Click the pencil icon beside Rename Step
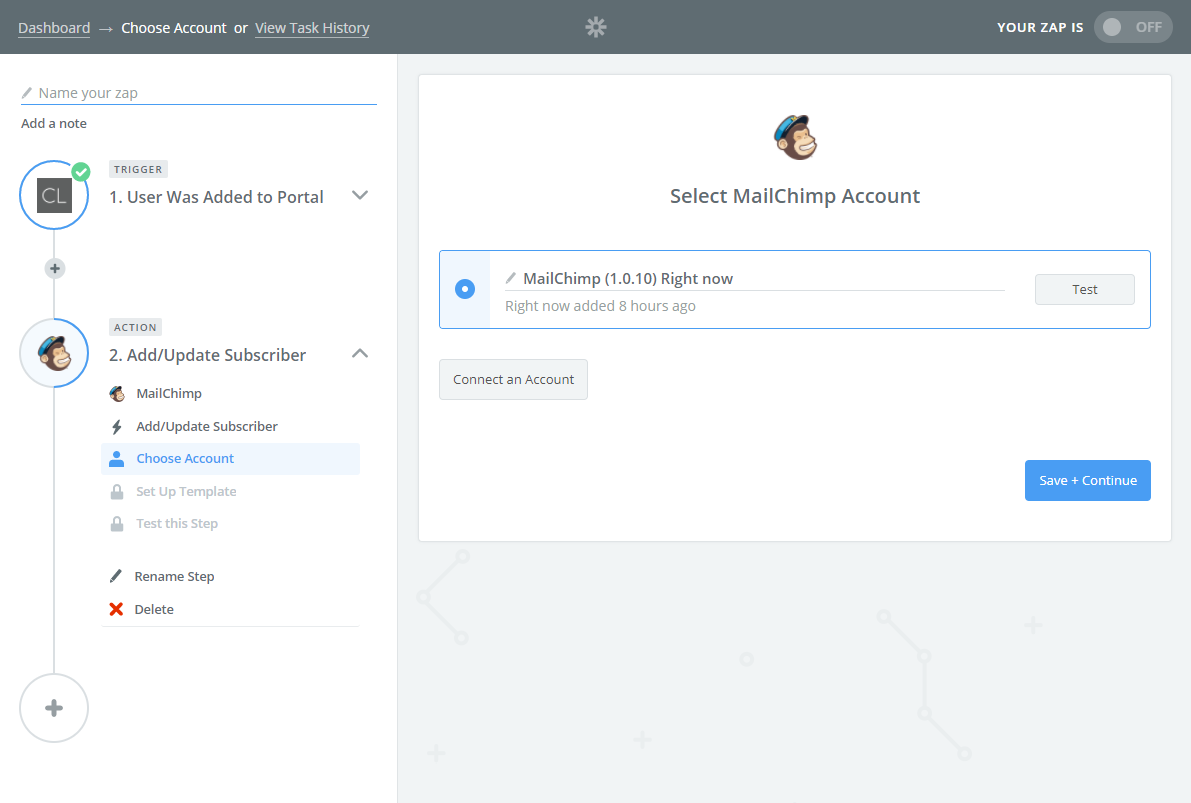This screenshot has height=803, width=1191. (116, 576)
